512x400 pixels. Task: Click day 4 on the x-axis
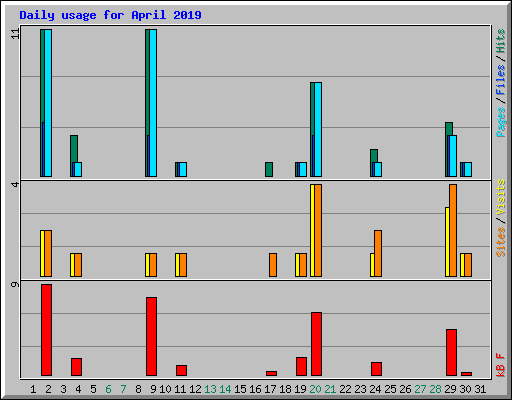[78, 389]
